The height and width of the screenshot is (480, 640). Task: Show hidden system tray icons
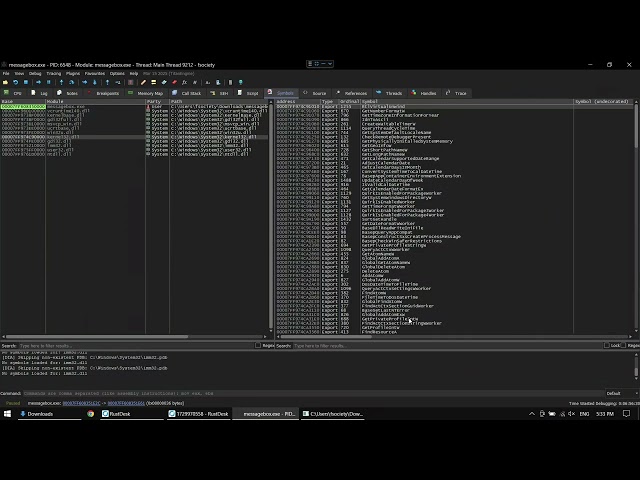click(532, 413)
